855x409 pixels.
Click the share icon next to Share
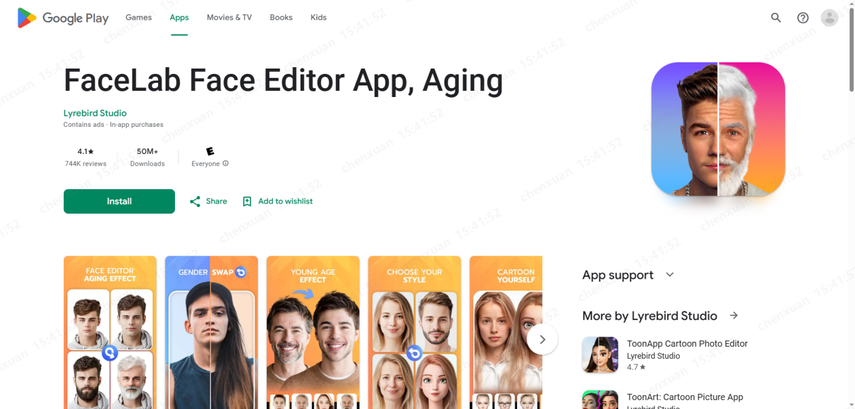pos(195,201)
